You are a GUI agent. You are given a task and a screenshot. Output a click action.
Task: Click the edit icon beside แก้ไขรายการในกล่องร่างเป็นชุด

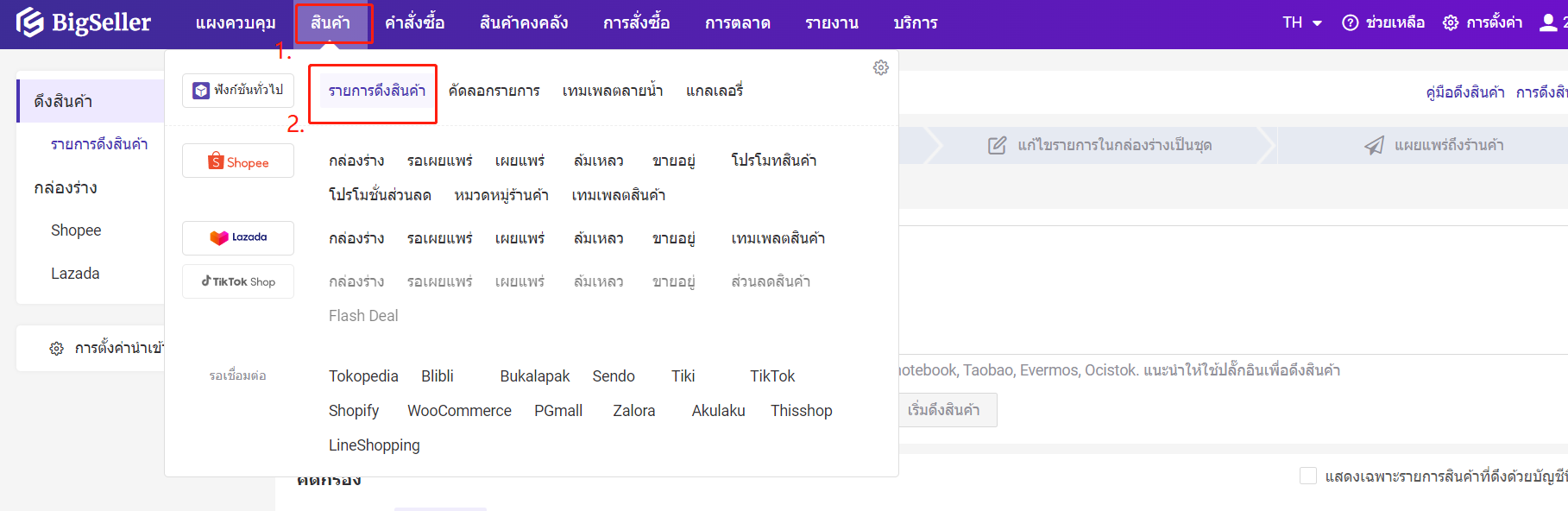click(997, 145)
